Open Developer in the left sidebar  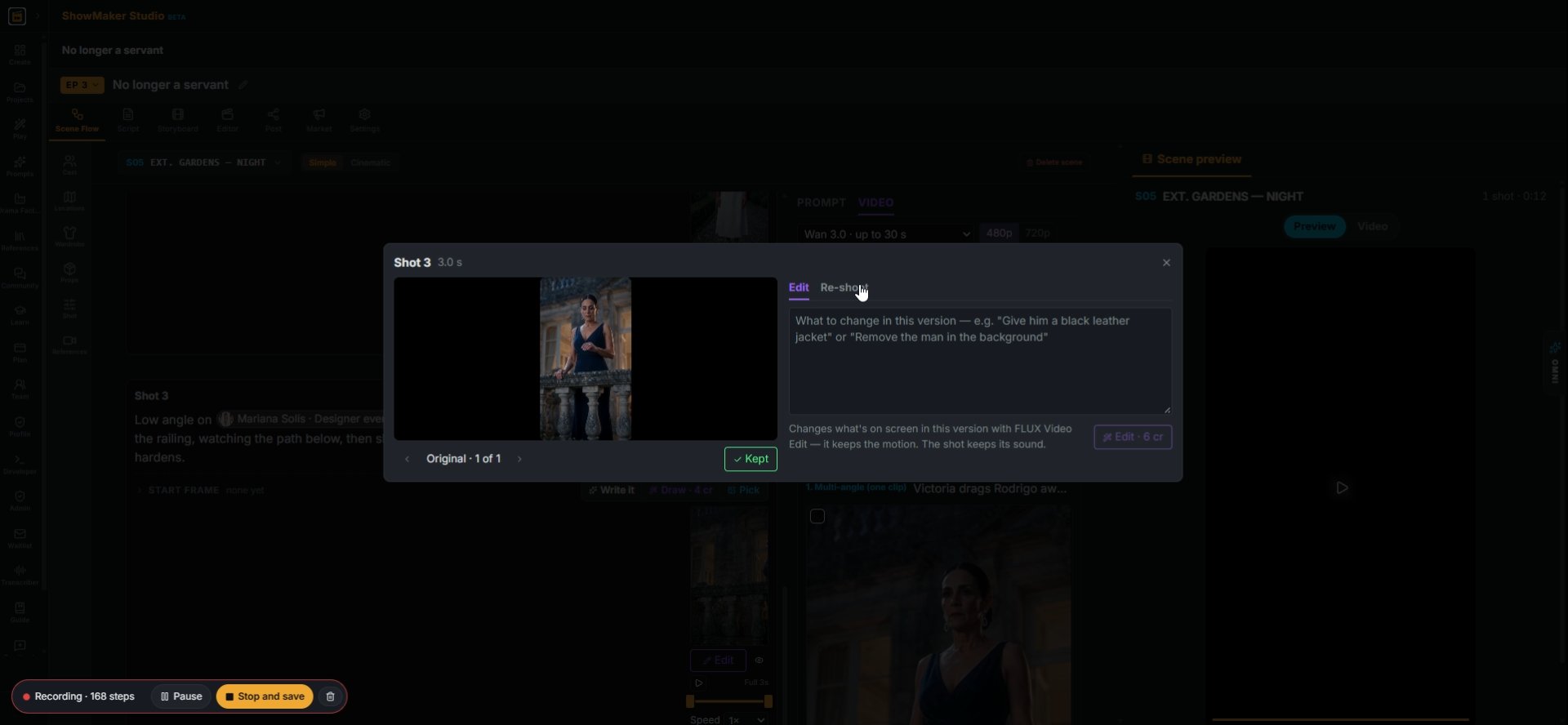[20, 464]
